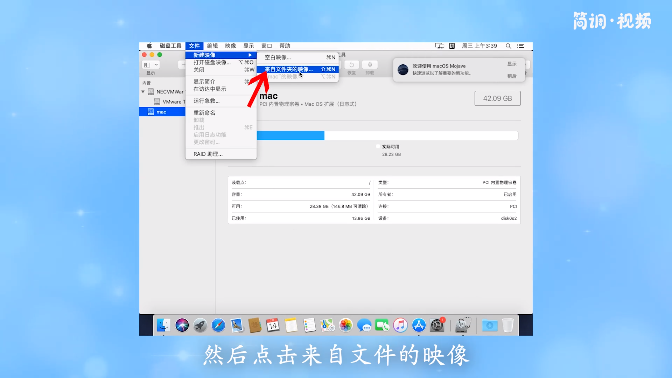Open App Store from the Dock
This screenshot has height=378, width=672.
click(419, 325)
